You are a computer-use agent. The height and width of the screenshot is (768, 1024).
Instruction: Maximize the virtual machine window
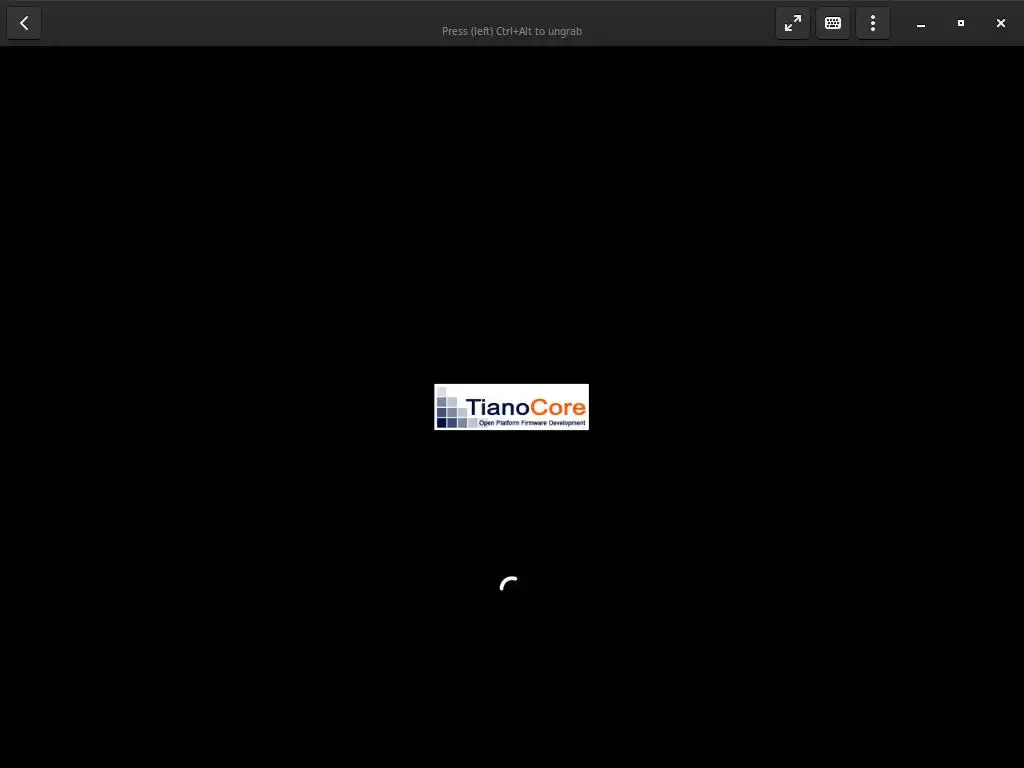click(x=961, y=24)
